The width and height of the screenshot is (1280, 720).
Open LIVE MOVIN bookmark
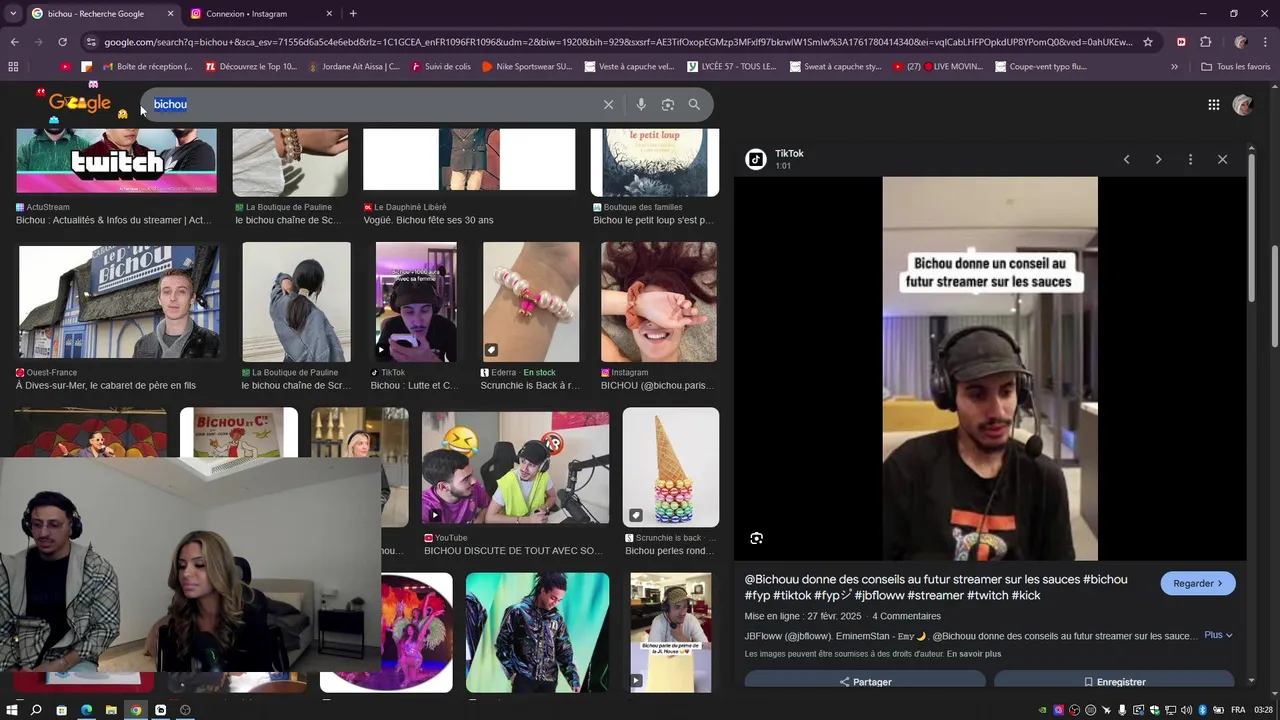(938, 67)
